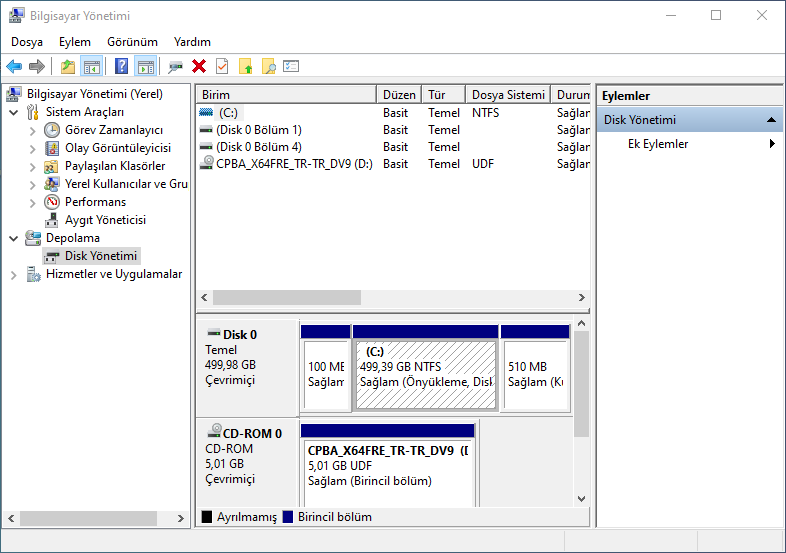Select the CPBA_X64FRE_TR-TR_DV9 (D:) row

pos(394,164)
